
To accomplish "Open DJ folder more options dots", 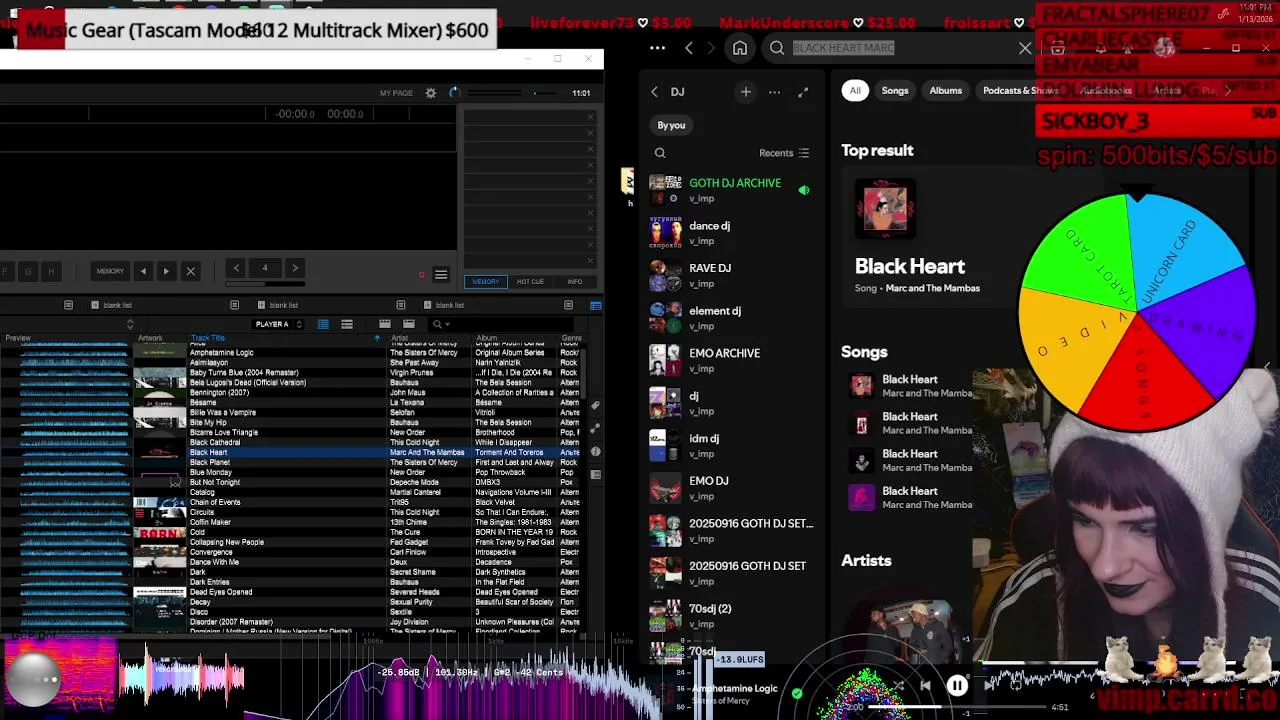I will click(774, 92).
